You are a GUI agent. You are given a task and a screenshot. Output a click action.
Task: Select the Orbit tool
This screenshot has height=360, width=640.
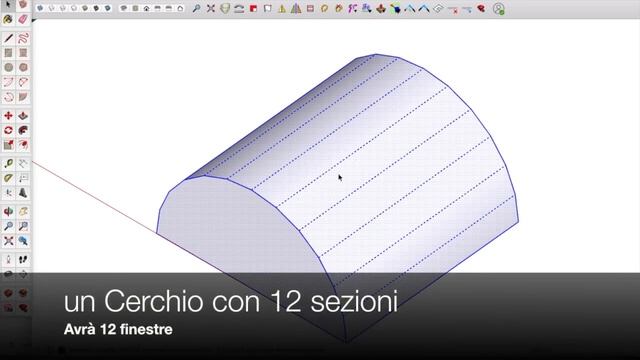9,211
